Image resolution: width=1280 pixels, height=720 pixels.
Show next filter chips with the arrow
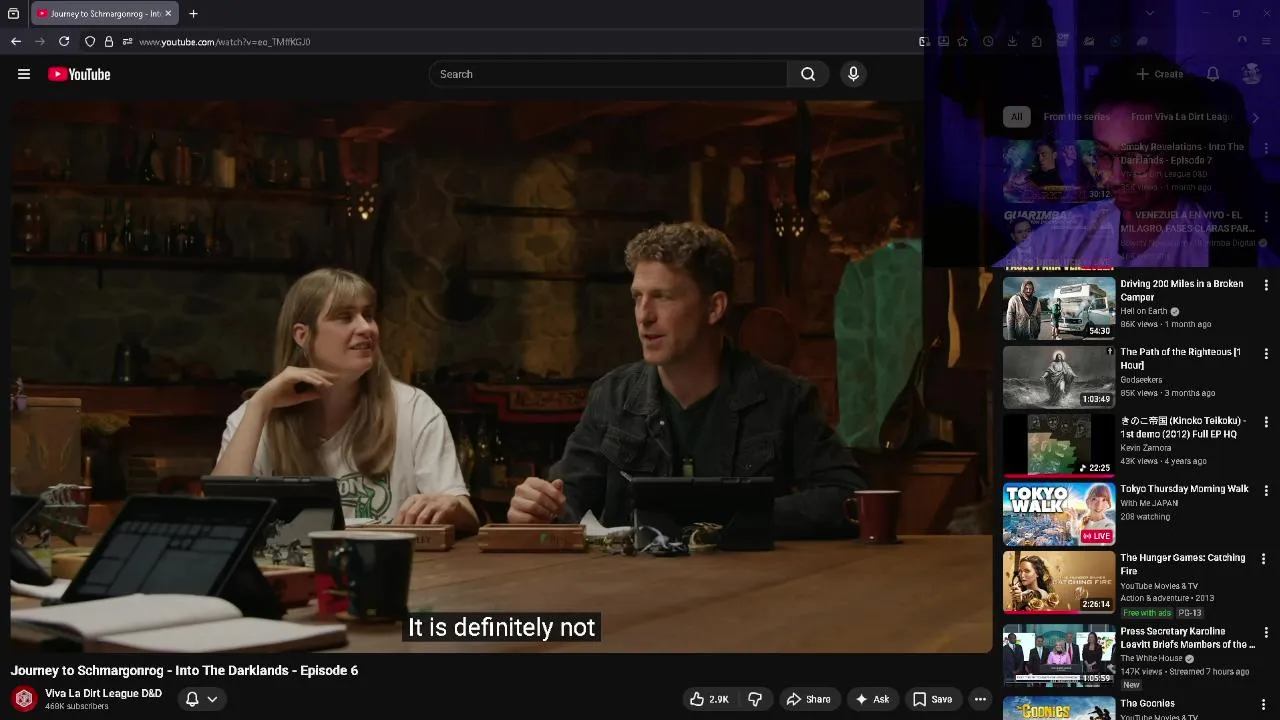point(1256,117)
